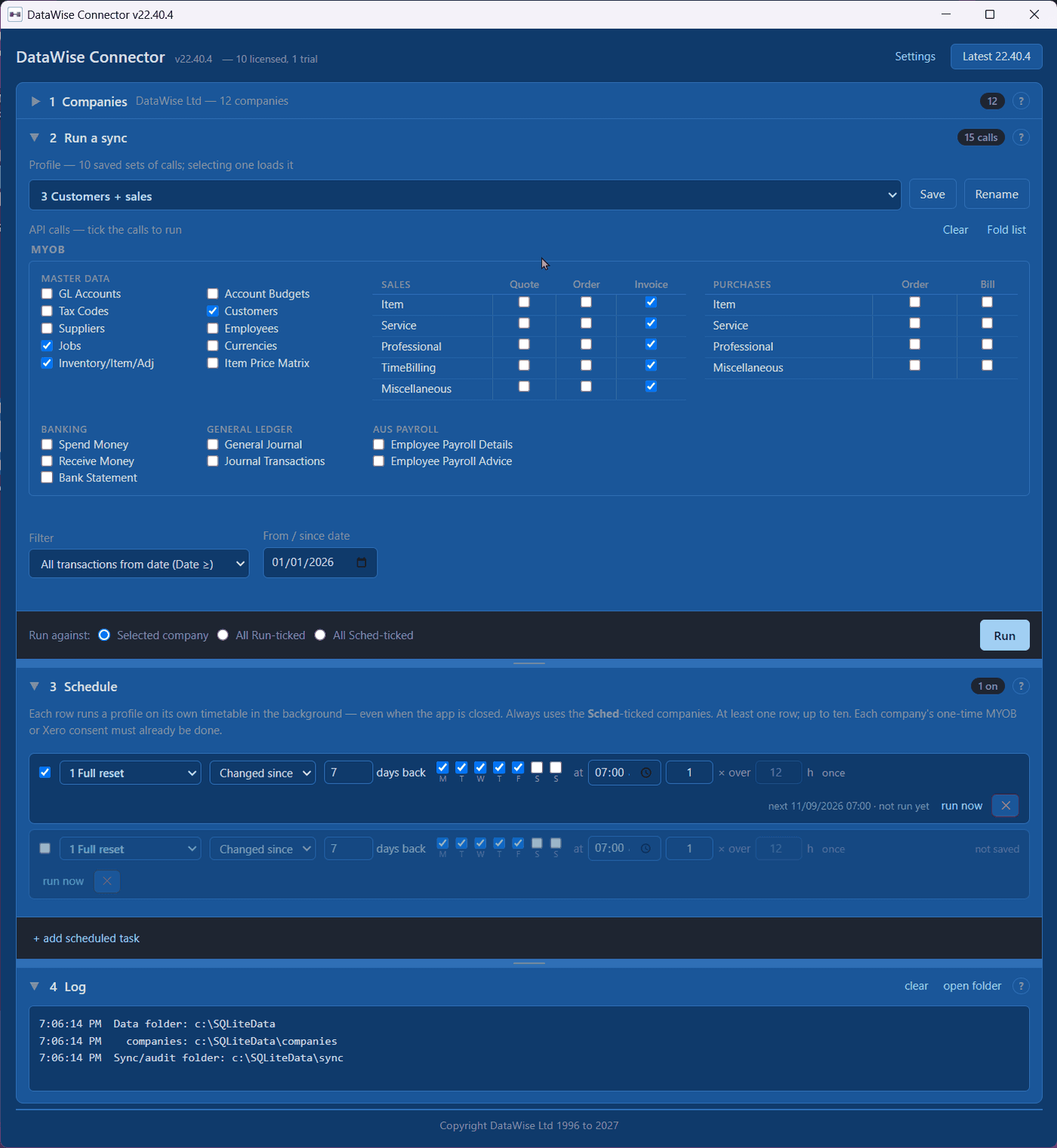Open the profile dropdown in the not-saved schedule row
The width and height of the screenshot is (1057, 1148).
click(131, 848)
